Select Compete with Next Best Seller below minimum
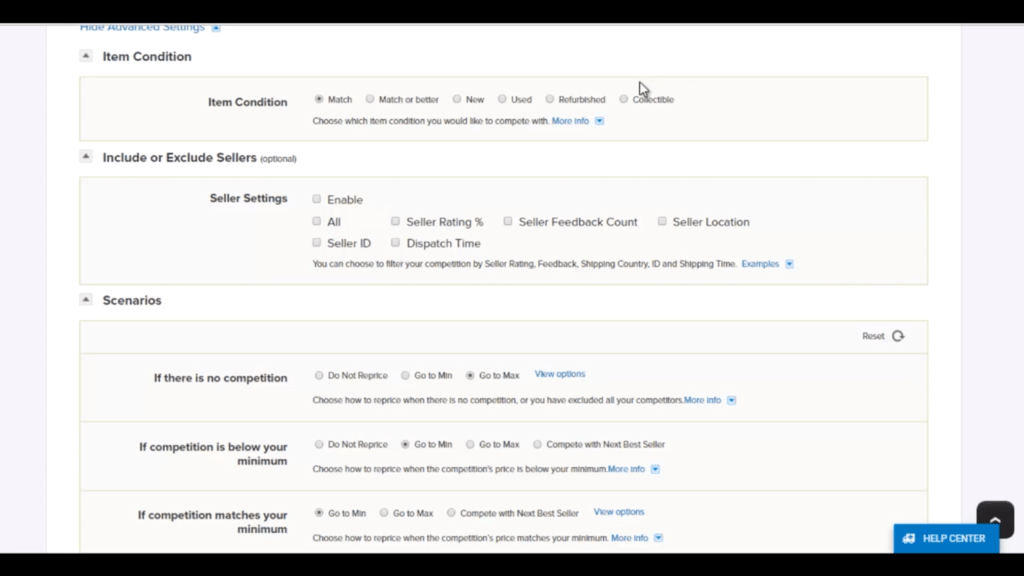The width and height of the screenshot is (1024, 576). 538,444
